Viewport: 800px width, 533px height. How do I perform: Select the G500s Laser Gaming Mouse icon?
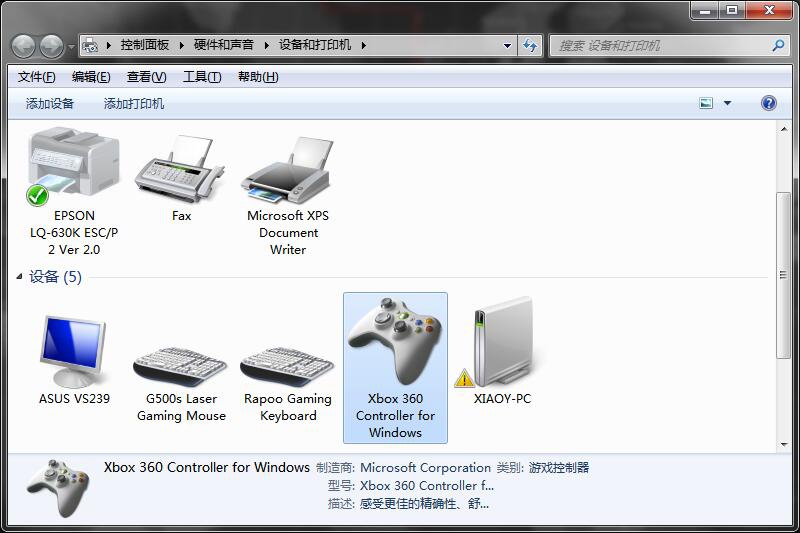[x=181, y=367]
